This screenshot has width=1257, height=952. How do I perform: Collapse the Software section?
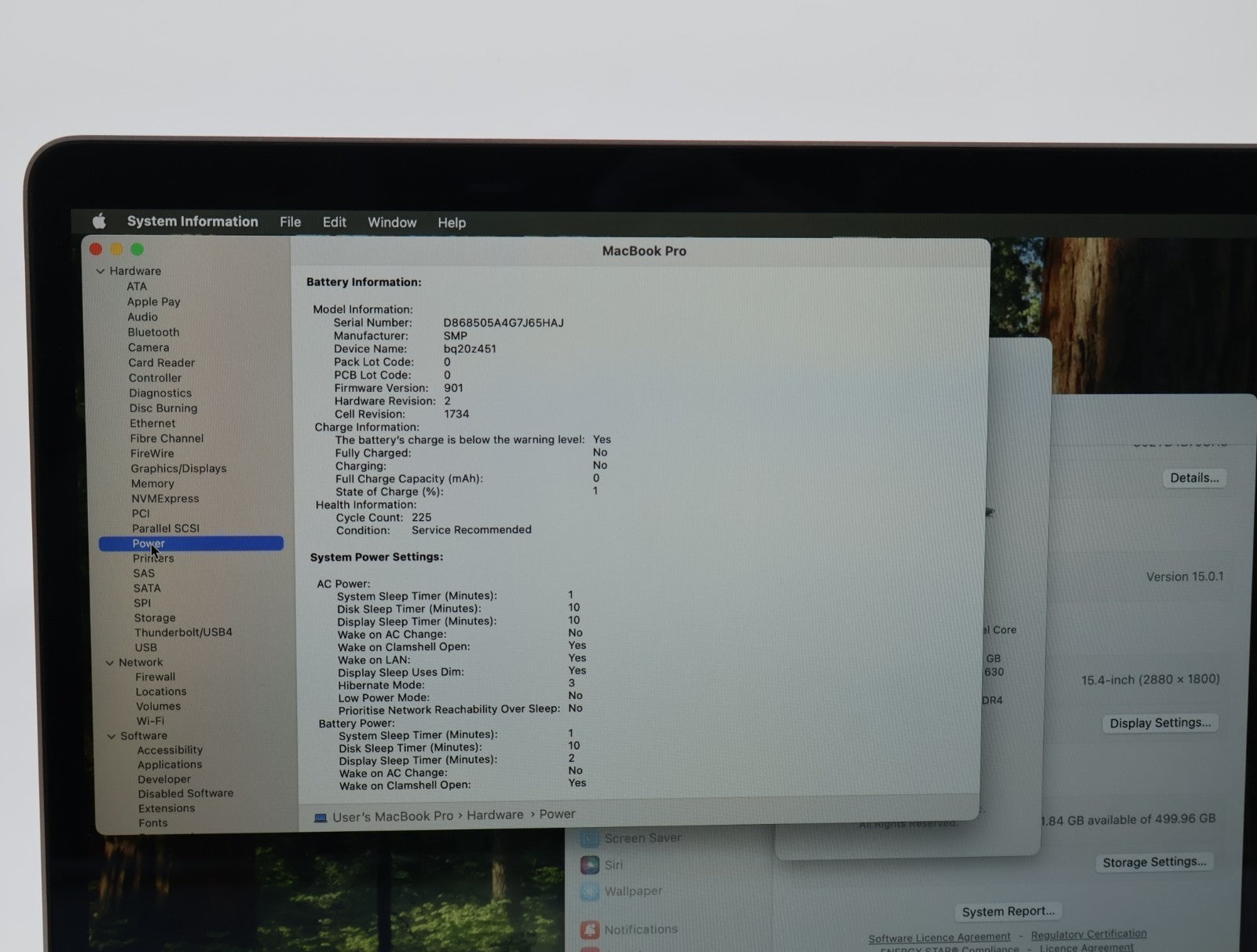click(112, 736)
